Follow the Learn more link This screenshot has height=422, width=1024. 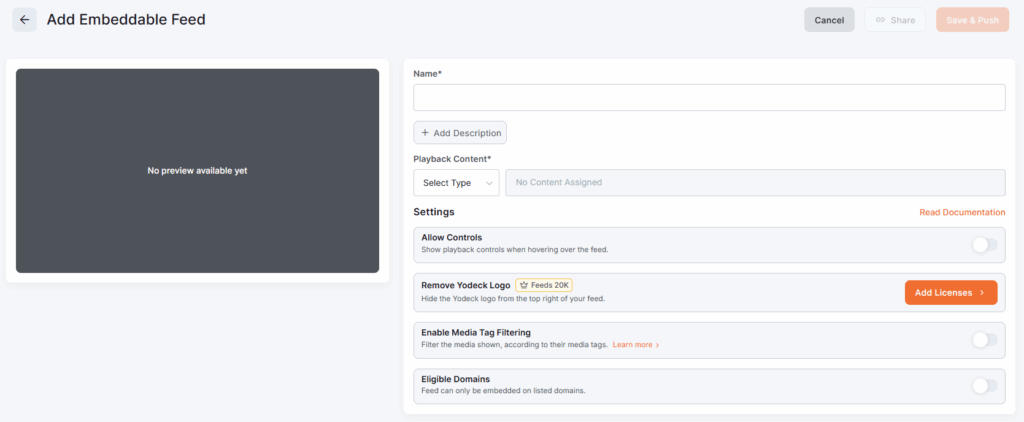tap(632, 345)
